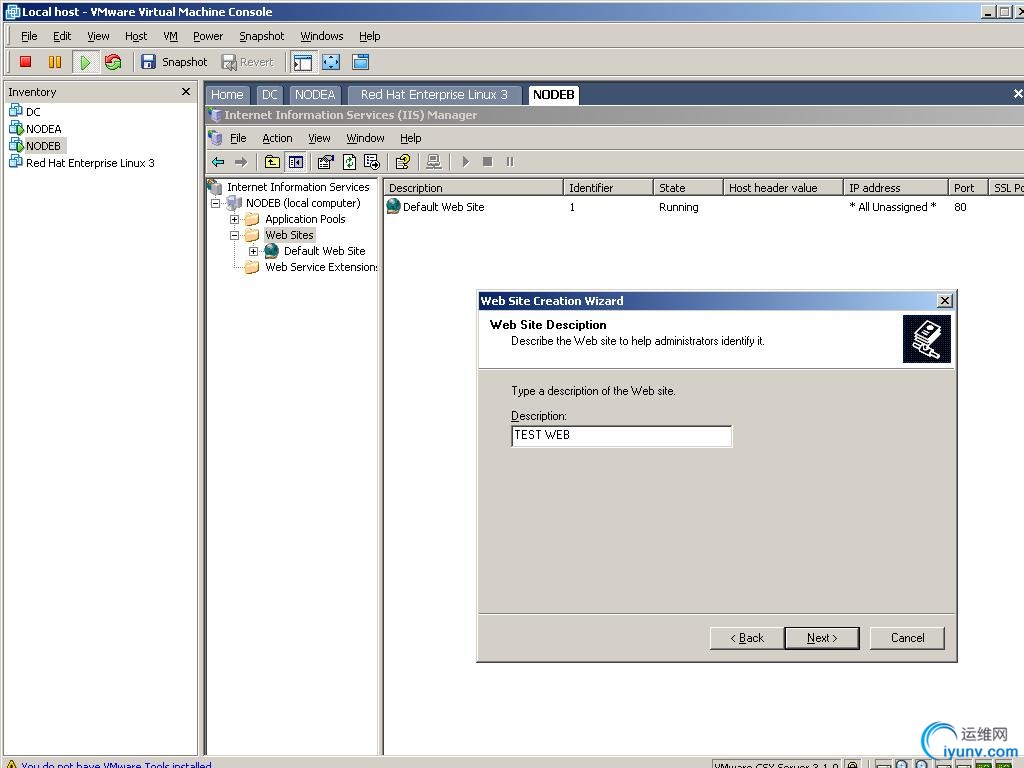The image size is (1024, 768).
Task: Click the red Power Off button
Action: pos(25,62)
